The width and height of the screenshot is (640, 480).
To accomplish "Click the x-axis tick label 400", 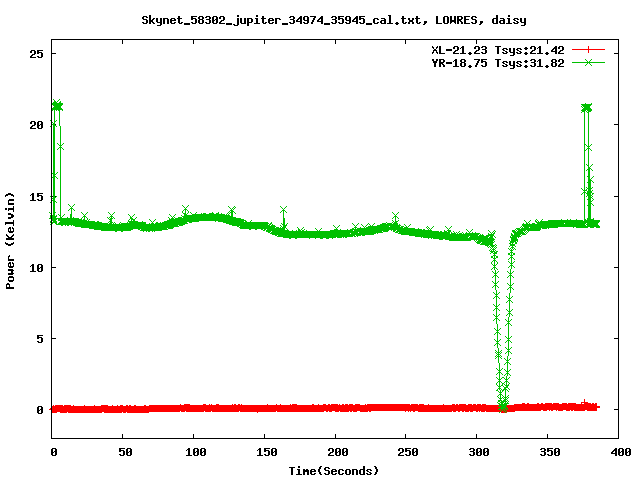I will (x=621, y=452).
